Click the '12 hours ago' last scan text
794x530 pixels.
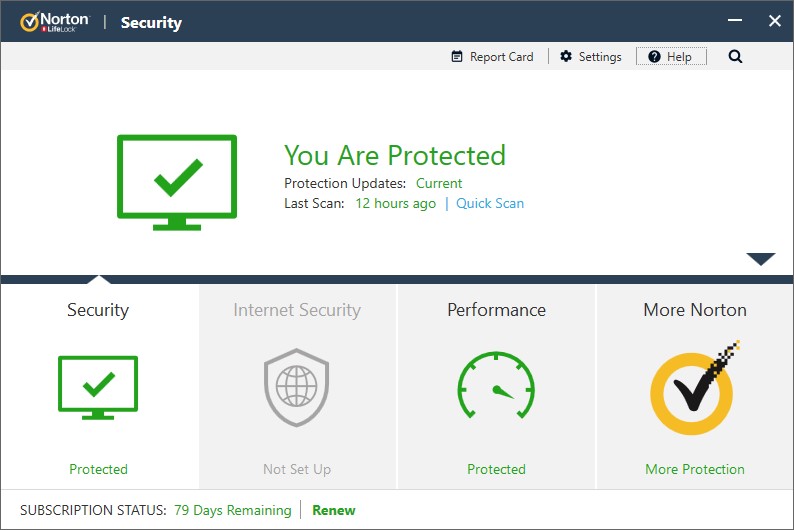pyautogui.click(x=395, y=203)
